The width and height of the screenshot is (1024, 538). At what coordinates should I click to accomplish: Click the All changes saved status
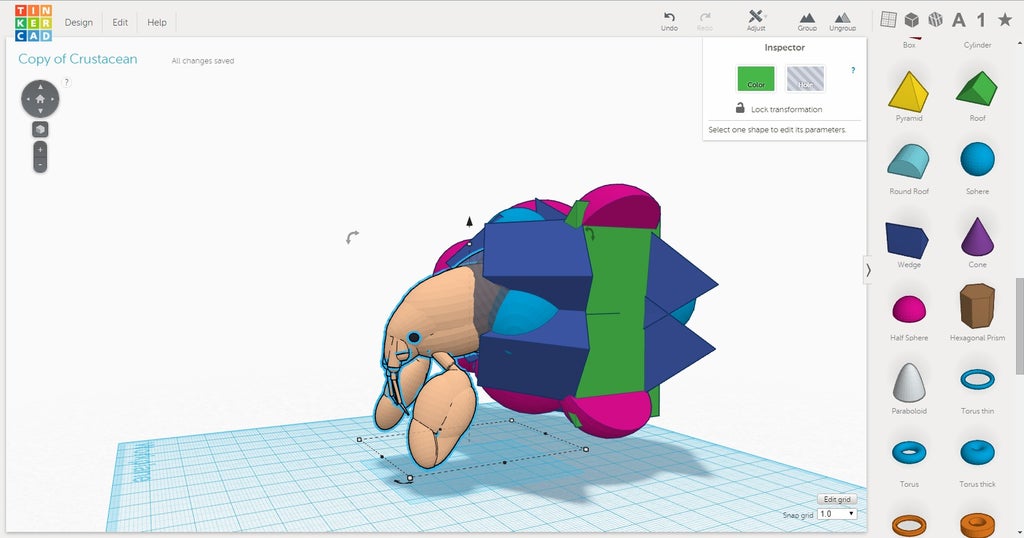pos(202,61)
